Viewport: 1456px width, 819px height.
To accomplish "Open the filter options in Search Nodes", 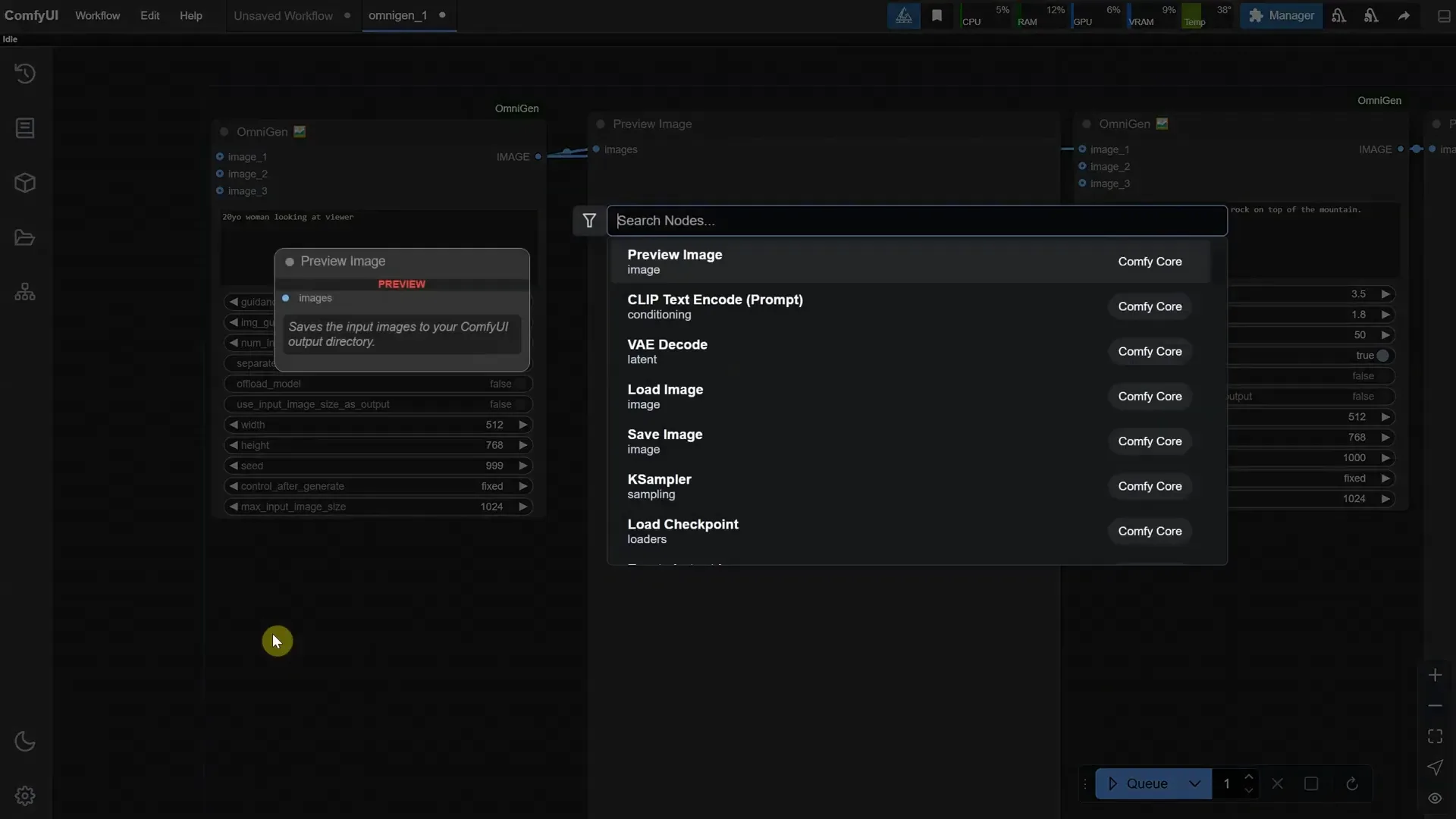I will (x=589, y=221).
